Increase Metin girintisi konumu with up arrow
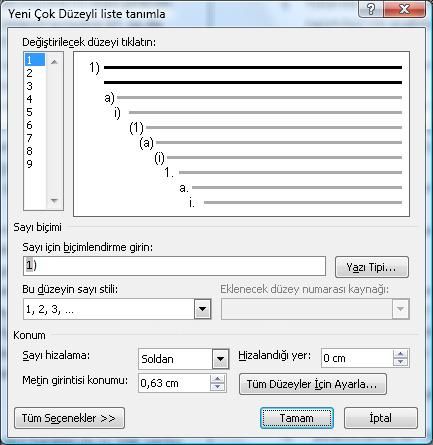The image size is (433, 445). click(217, 379)
